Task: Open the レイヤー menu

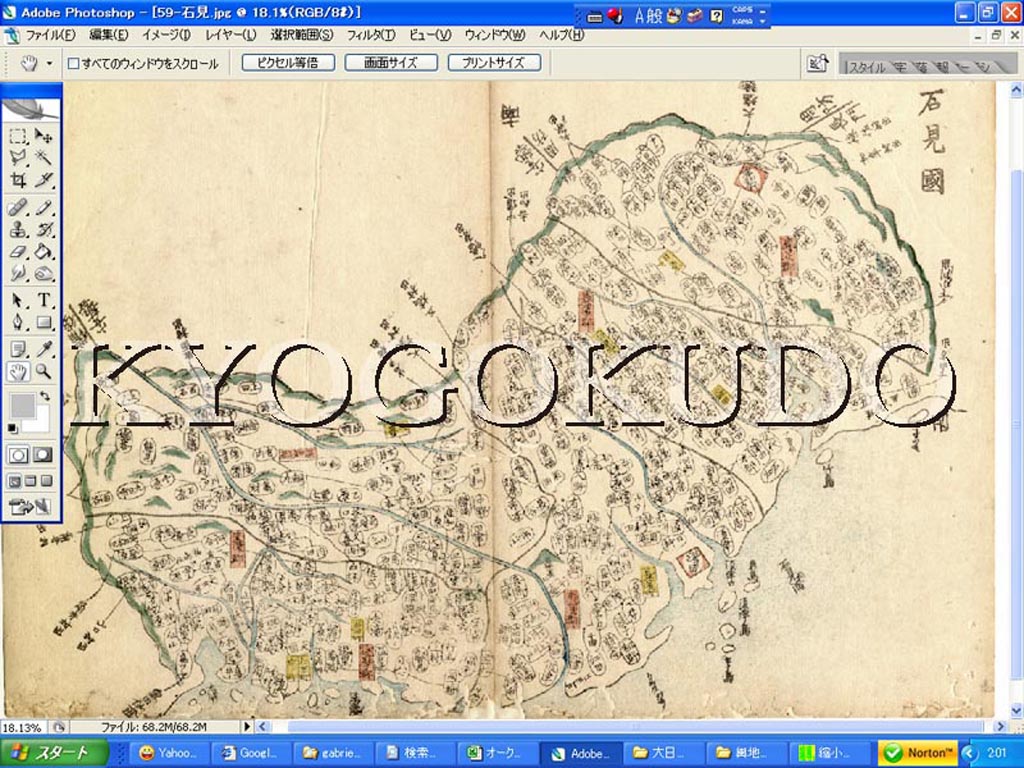Action: point(231,35)
